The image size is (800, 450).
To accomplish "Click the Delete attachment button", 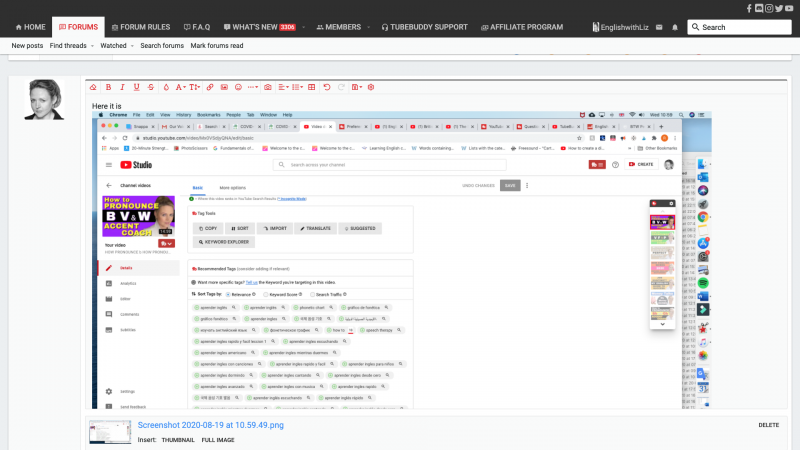I will [768, 425].
